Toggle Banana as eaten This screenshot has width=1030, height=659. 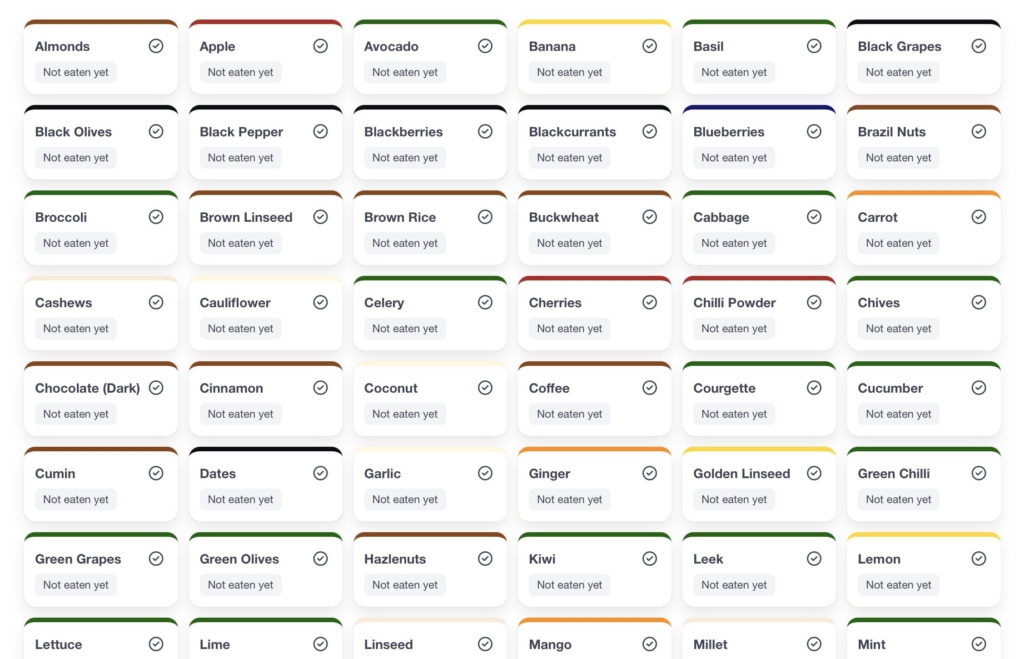pos(650,46)
